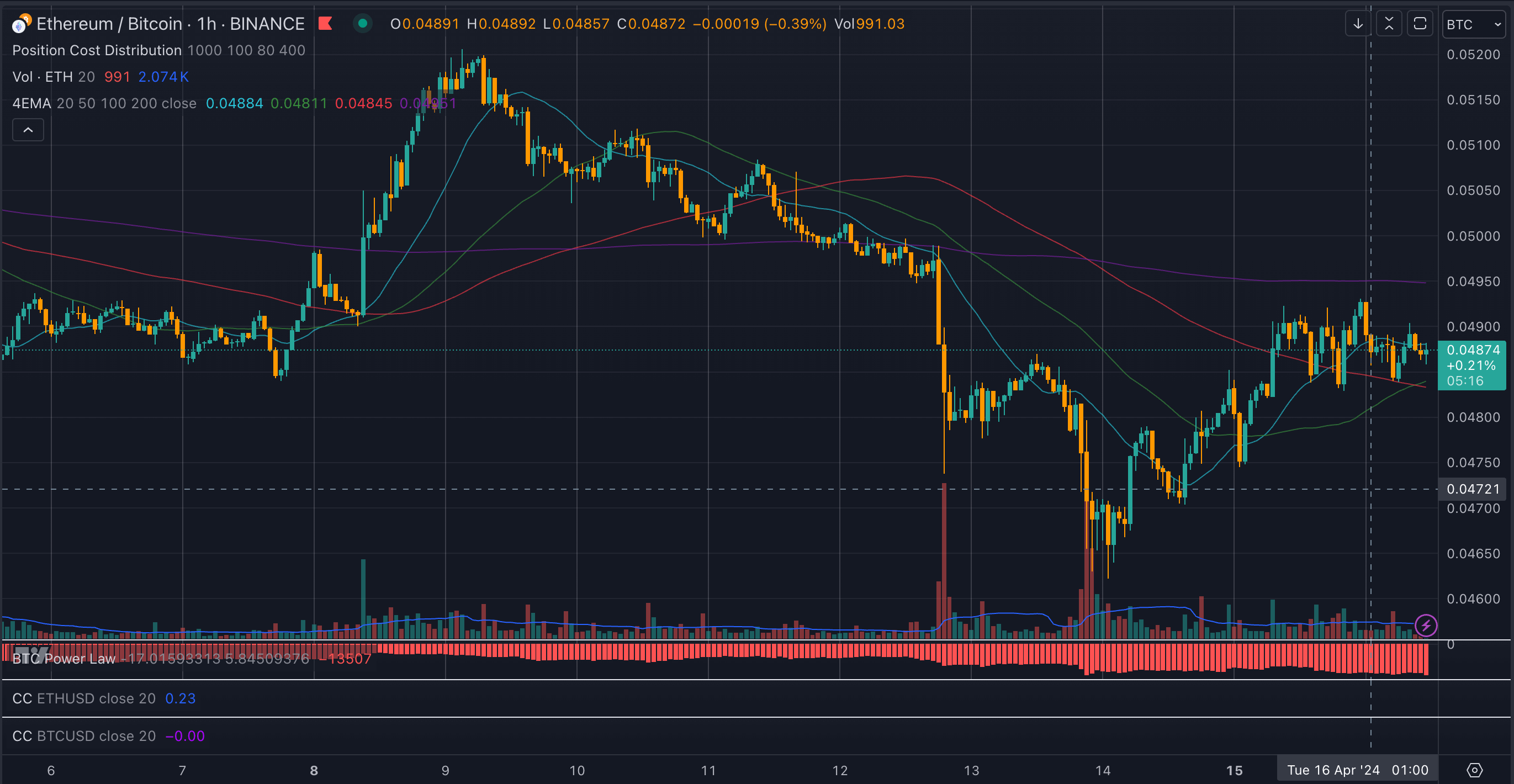Viewport: 1514px width, 784px height.
Task: Click the Tue 16 Apr '24 01:00 time label
Action: [1357, 770]
